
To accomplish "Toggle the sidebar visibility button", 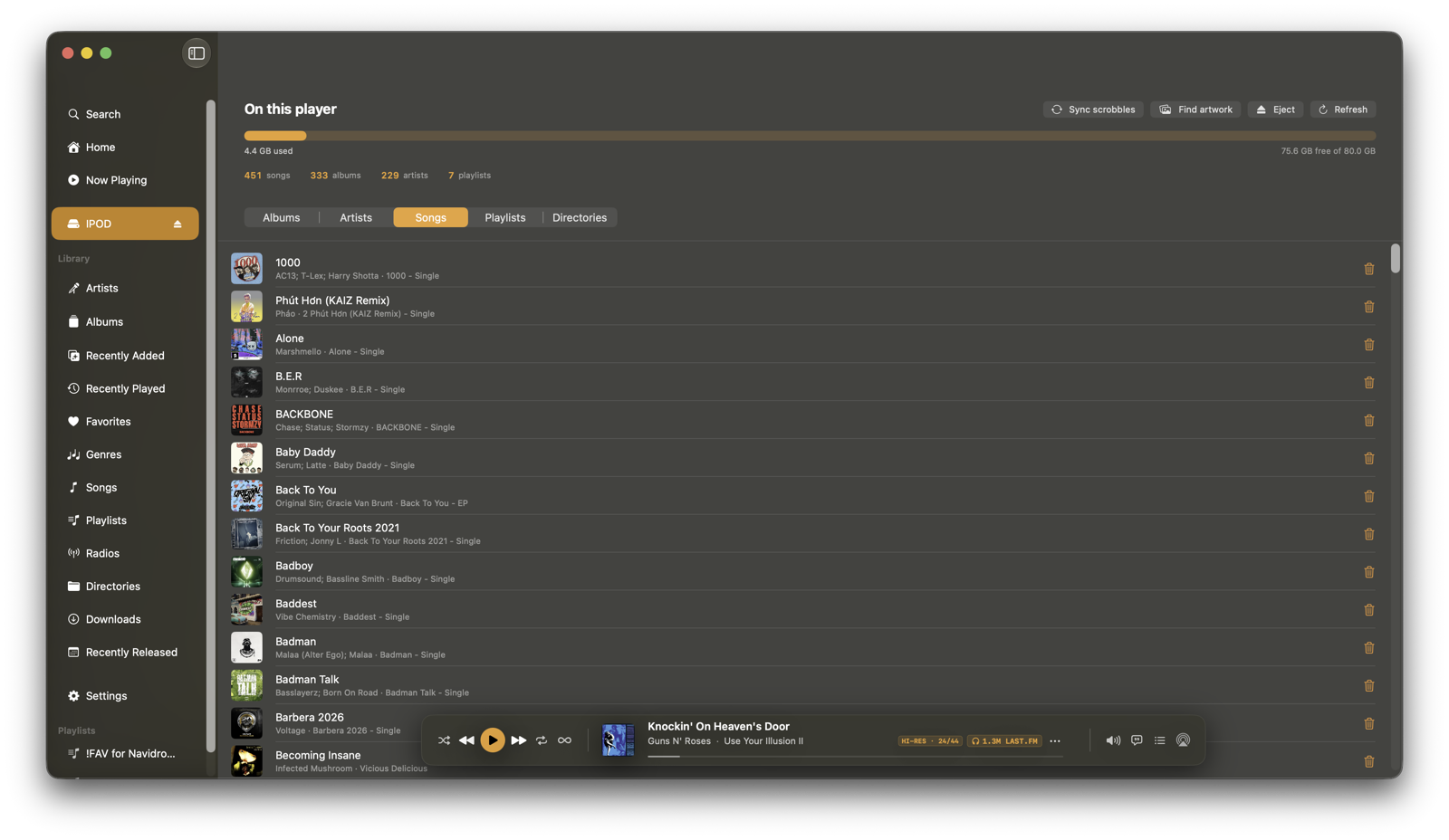I will pos(197,53).
